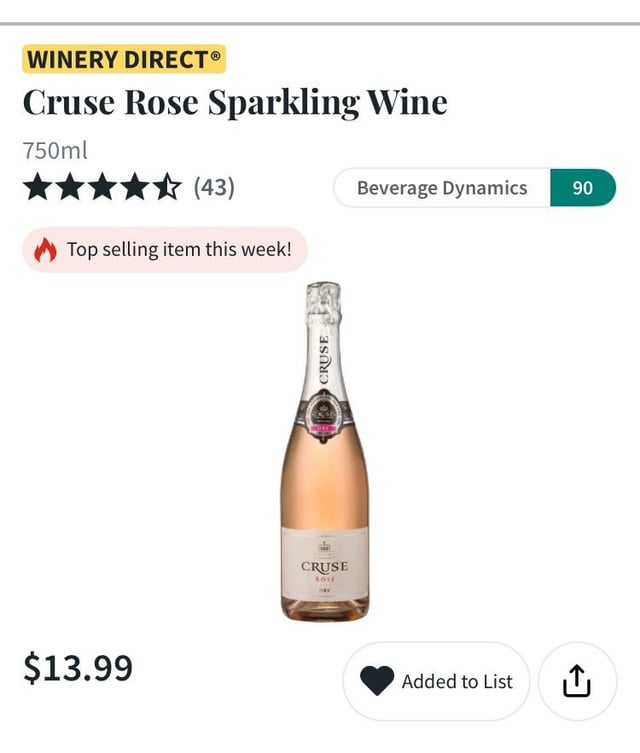
Task: Click the silver foil top of the bottle
Action: pyautogui.click(x=323, y=301)
